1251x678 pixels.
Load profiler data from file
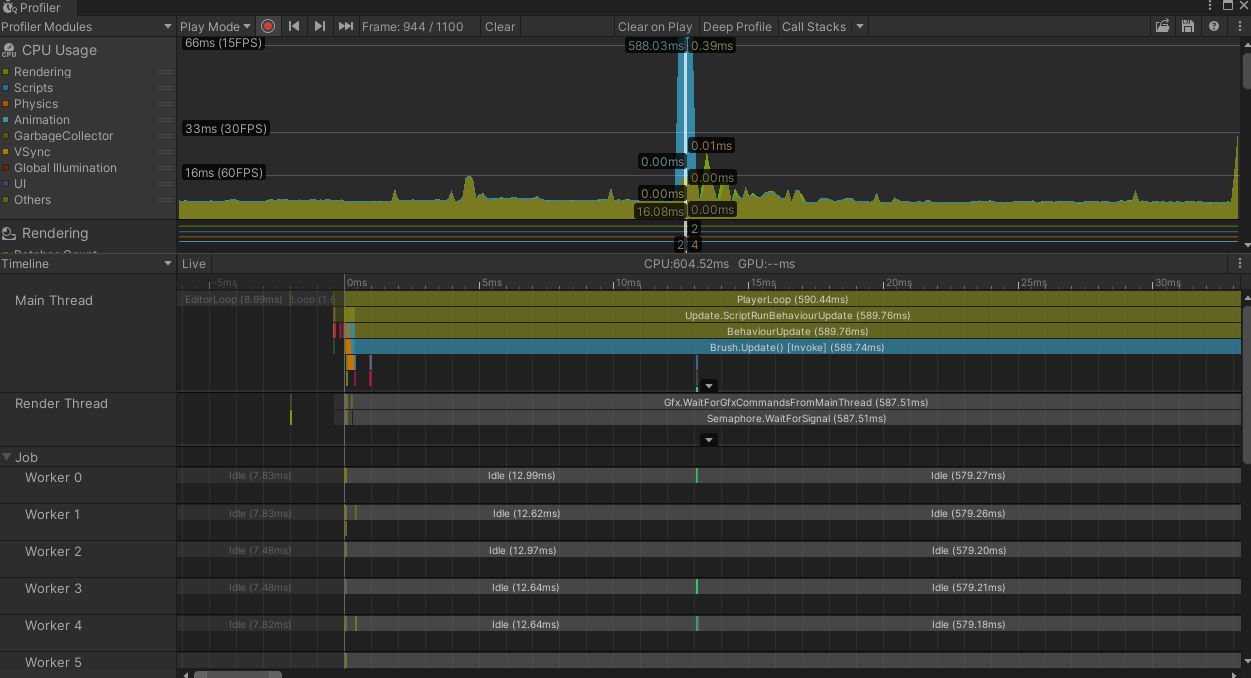[1163, 27]
